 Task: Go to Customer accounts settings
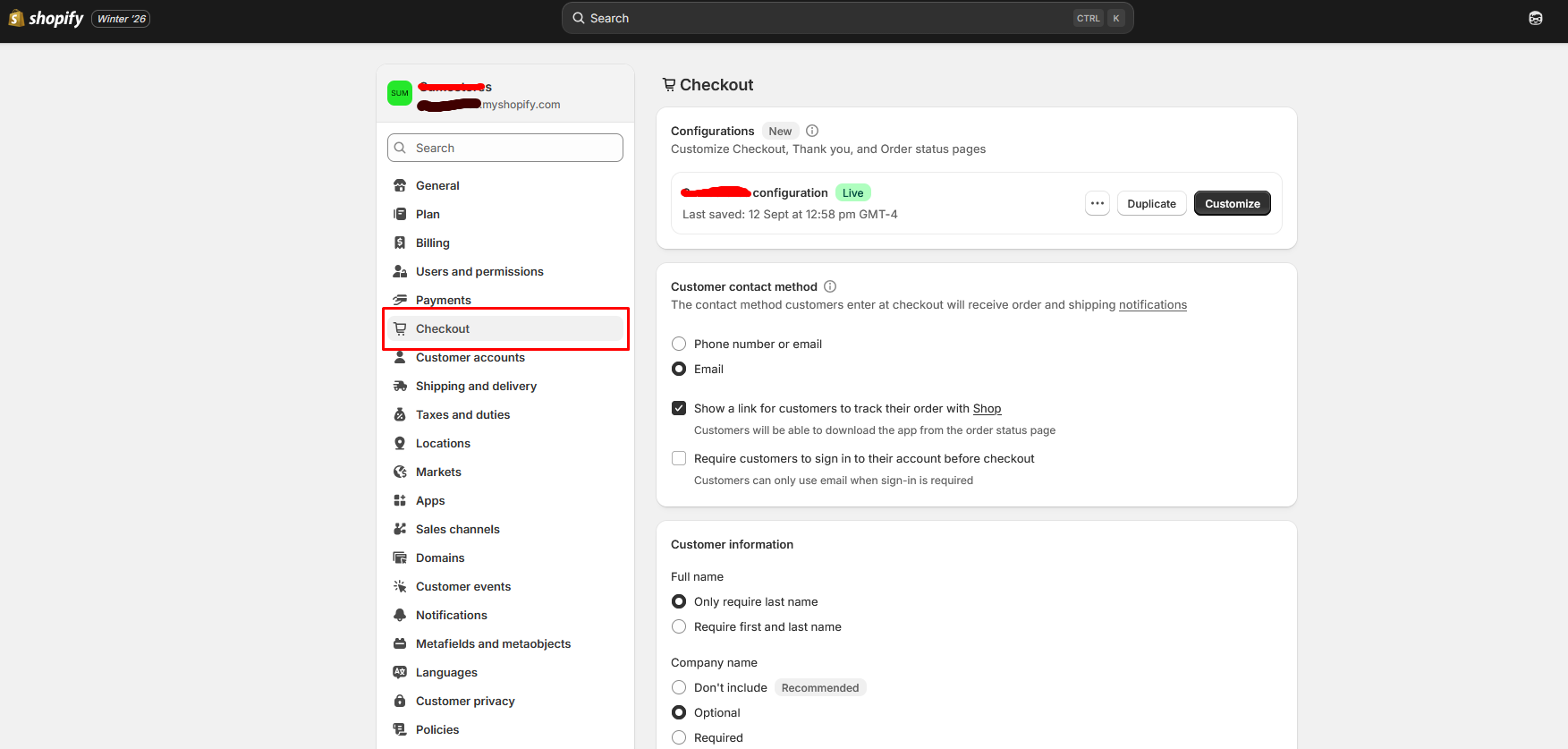point(470,357)
